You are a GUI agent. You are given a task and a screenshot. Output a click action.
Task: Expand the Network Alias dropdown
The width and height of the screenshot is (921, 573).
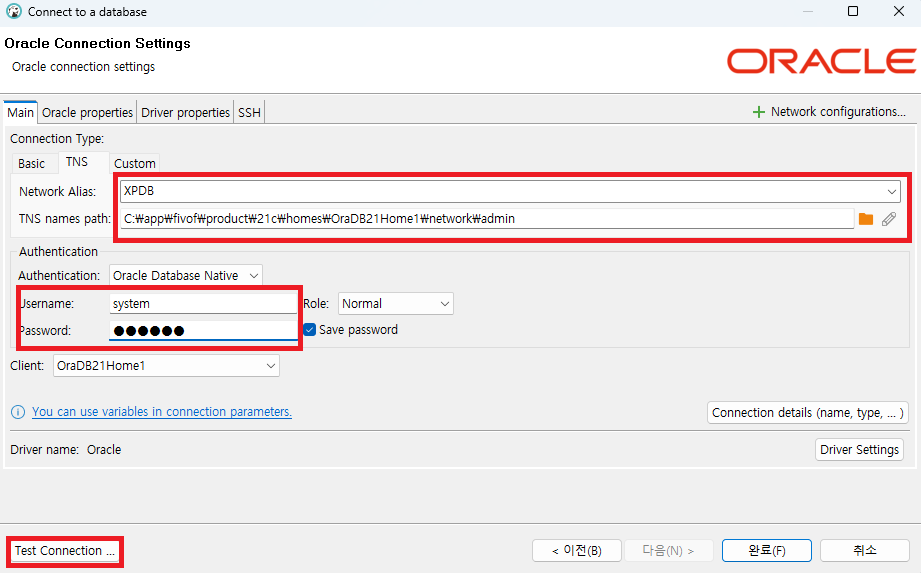point(892,191)
